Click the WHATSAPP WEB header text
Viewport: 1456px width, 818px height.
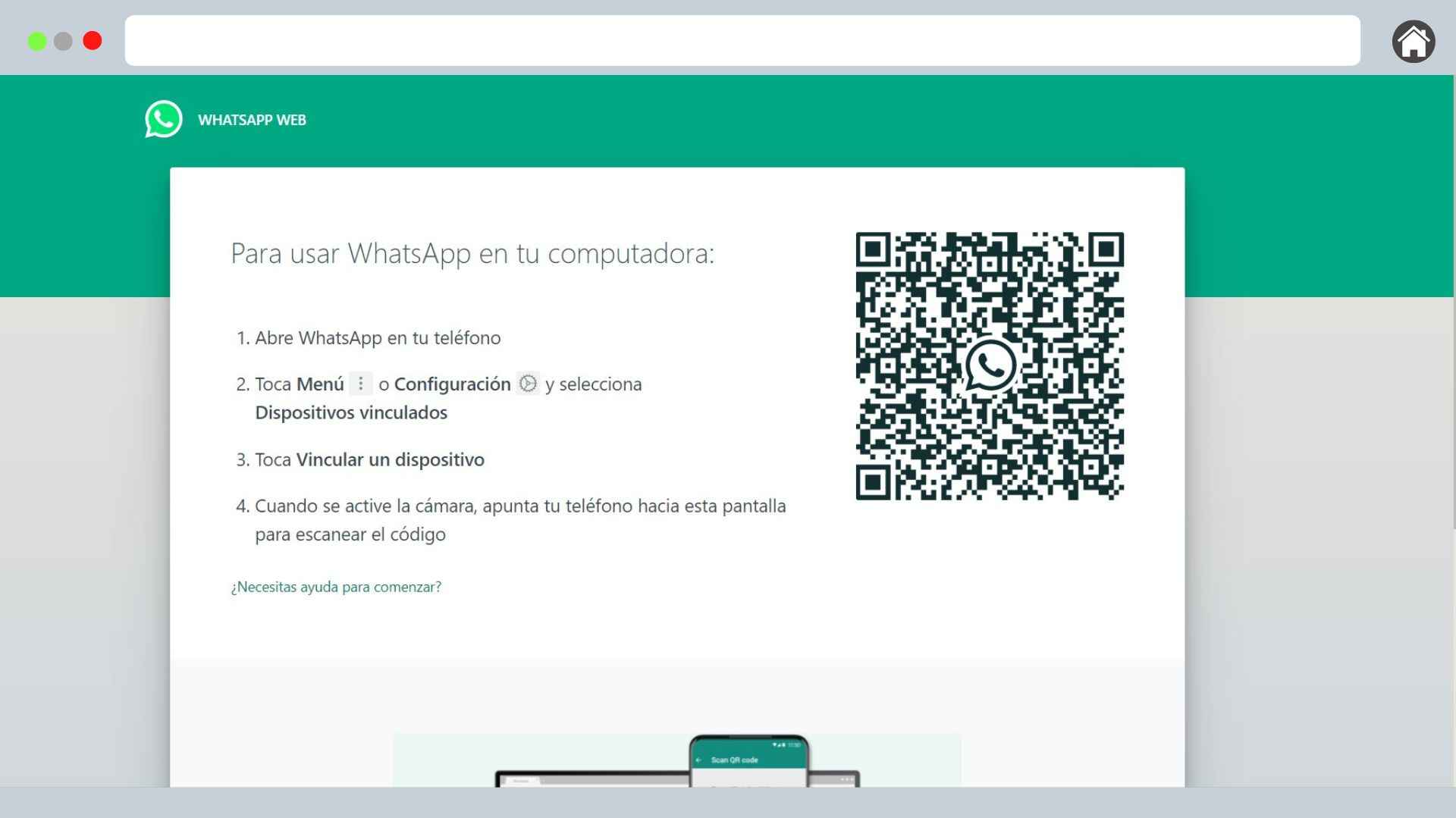pos(253,119)
